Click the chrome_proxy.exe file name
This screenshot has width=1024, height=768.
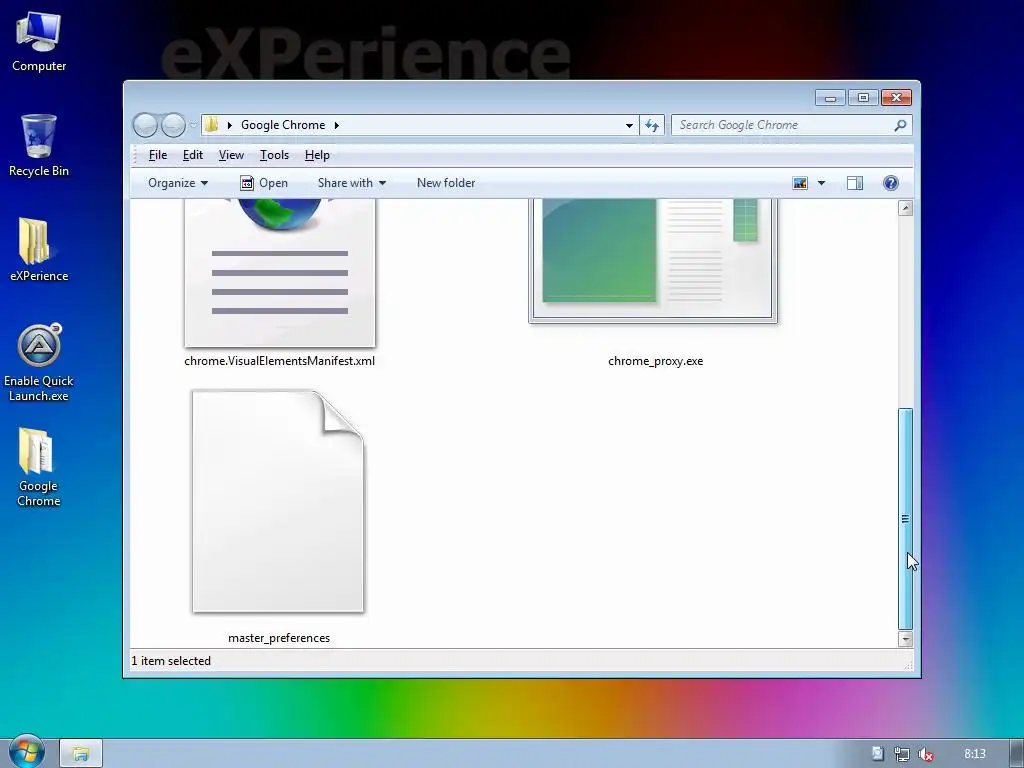coord(656,361)
